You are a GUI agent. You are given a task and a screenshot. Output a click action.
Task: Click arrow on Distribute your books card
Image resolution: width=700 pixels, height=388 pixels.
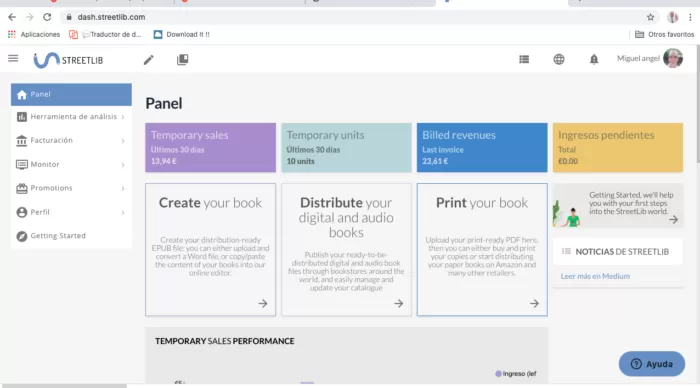point(399,304)
